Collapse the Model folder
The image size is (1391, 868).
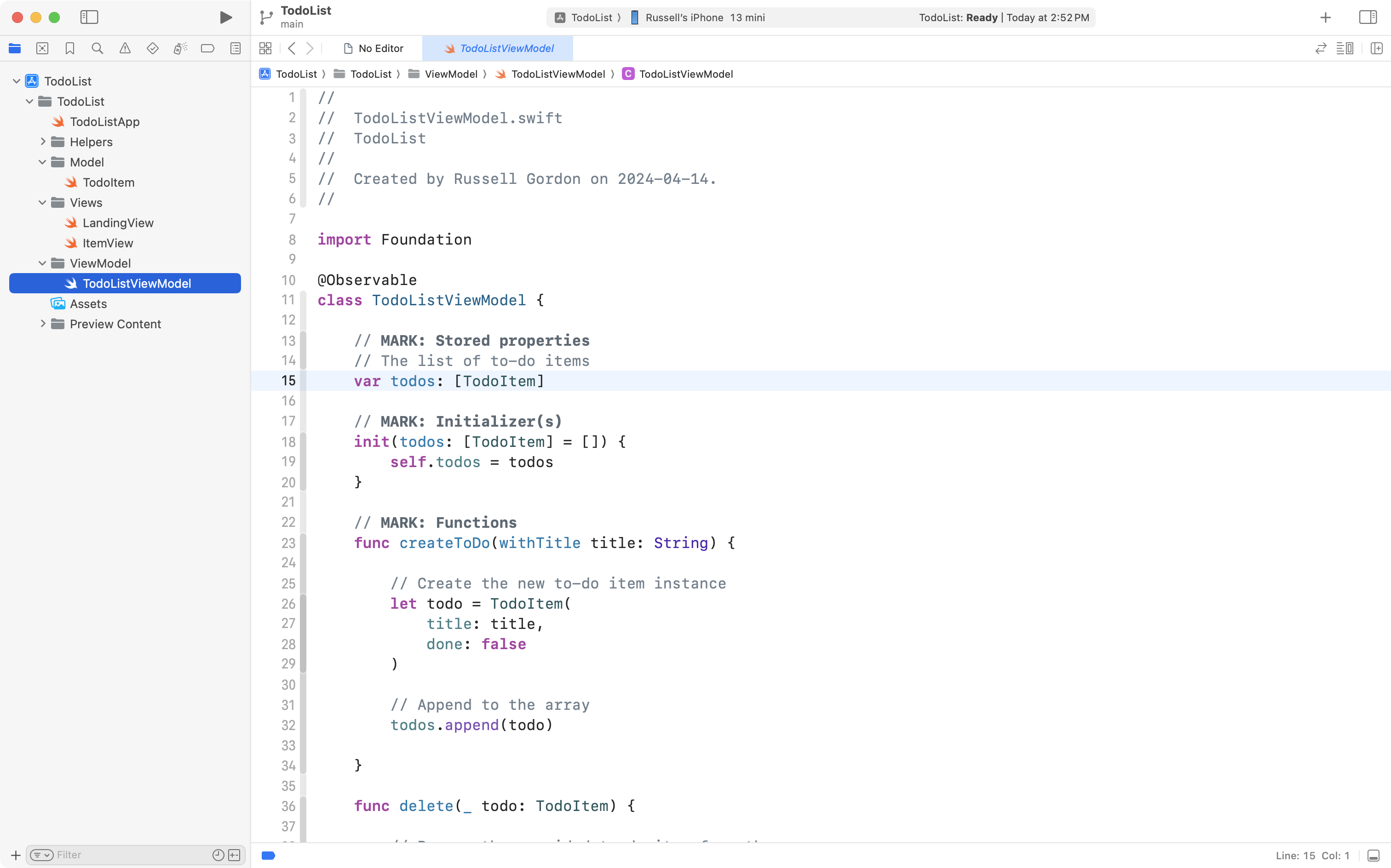[41, 162]
